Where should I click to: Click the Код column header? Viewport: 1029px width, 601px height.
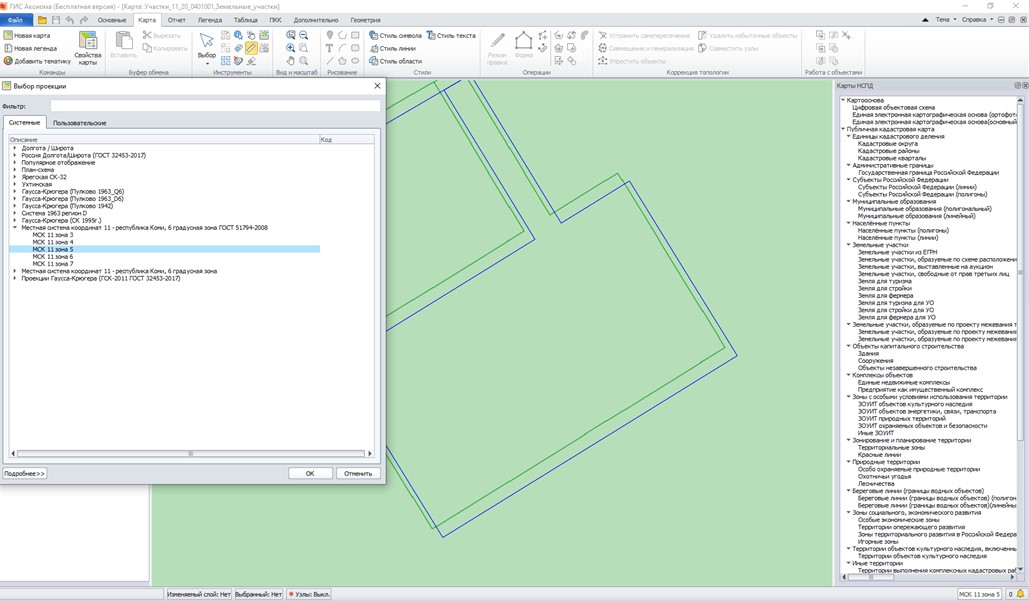click(346, 139)
